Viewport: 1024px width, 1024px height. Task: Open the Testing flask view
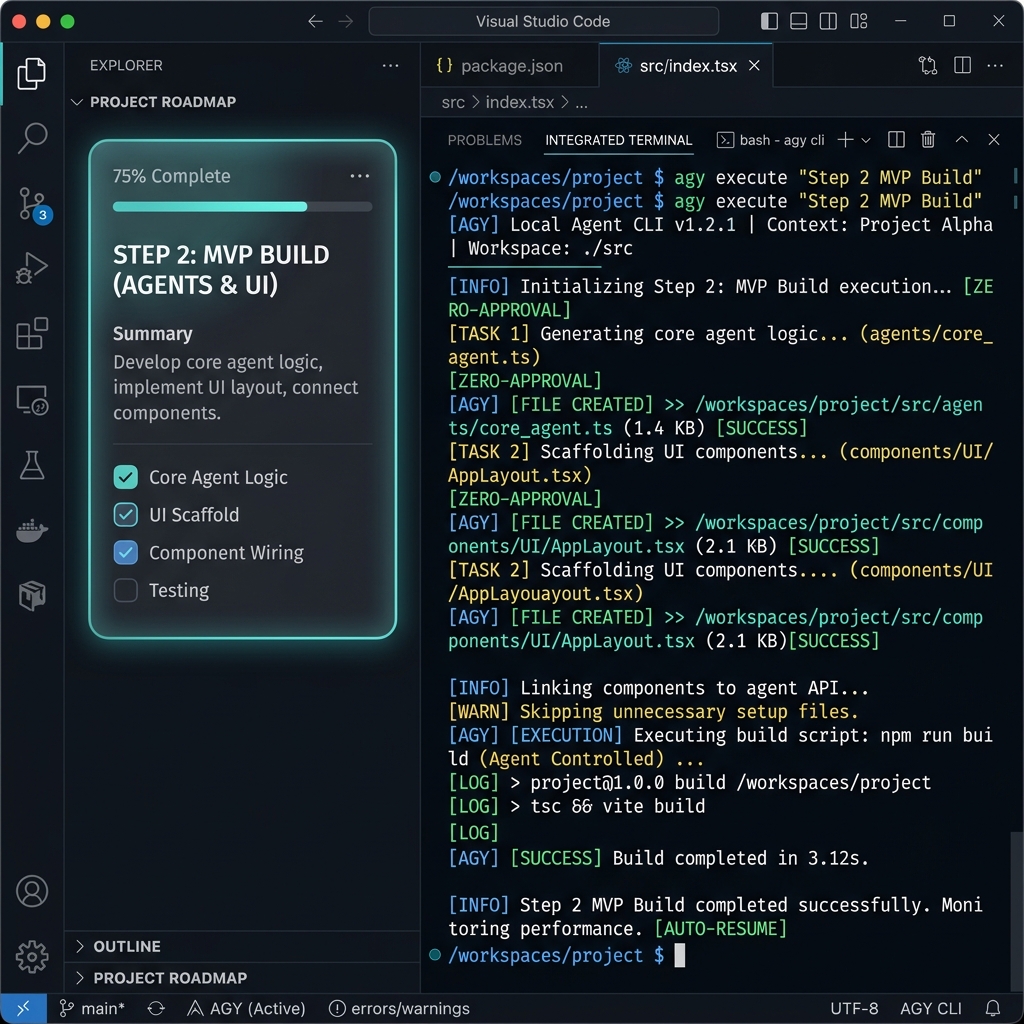[x=31, y=465]
